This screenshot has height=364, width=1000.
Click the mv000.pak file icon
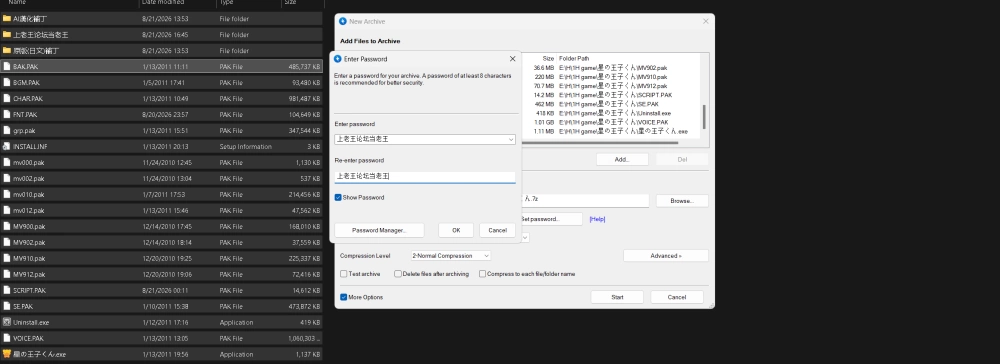7,163
